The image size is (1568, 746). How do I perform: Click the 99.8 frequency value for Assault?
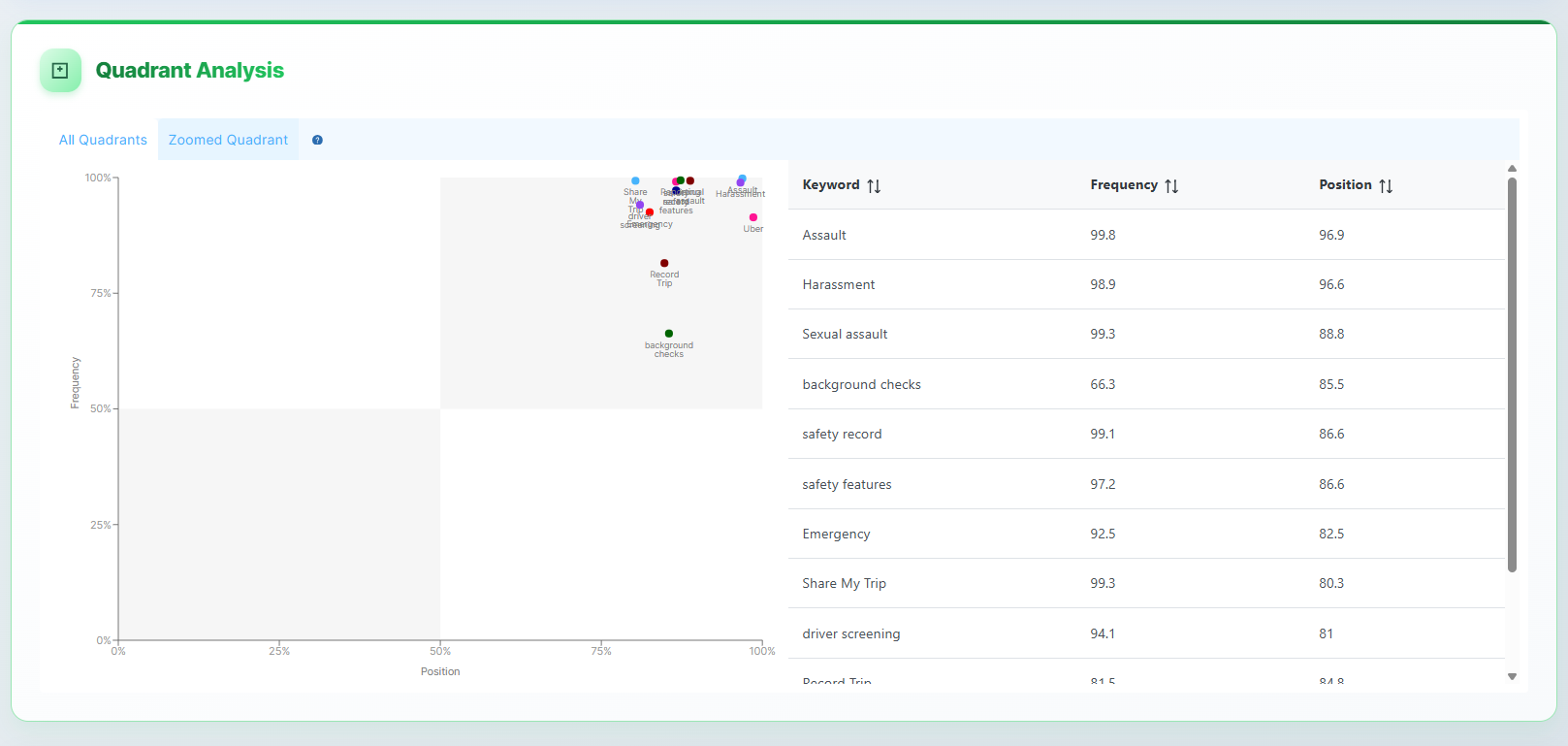1103,235
